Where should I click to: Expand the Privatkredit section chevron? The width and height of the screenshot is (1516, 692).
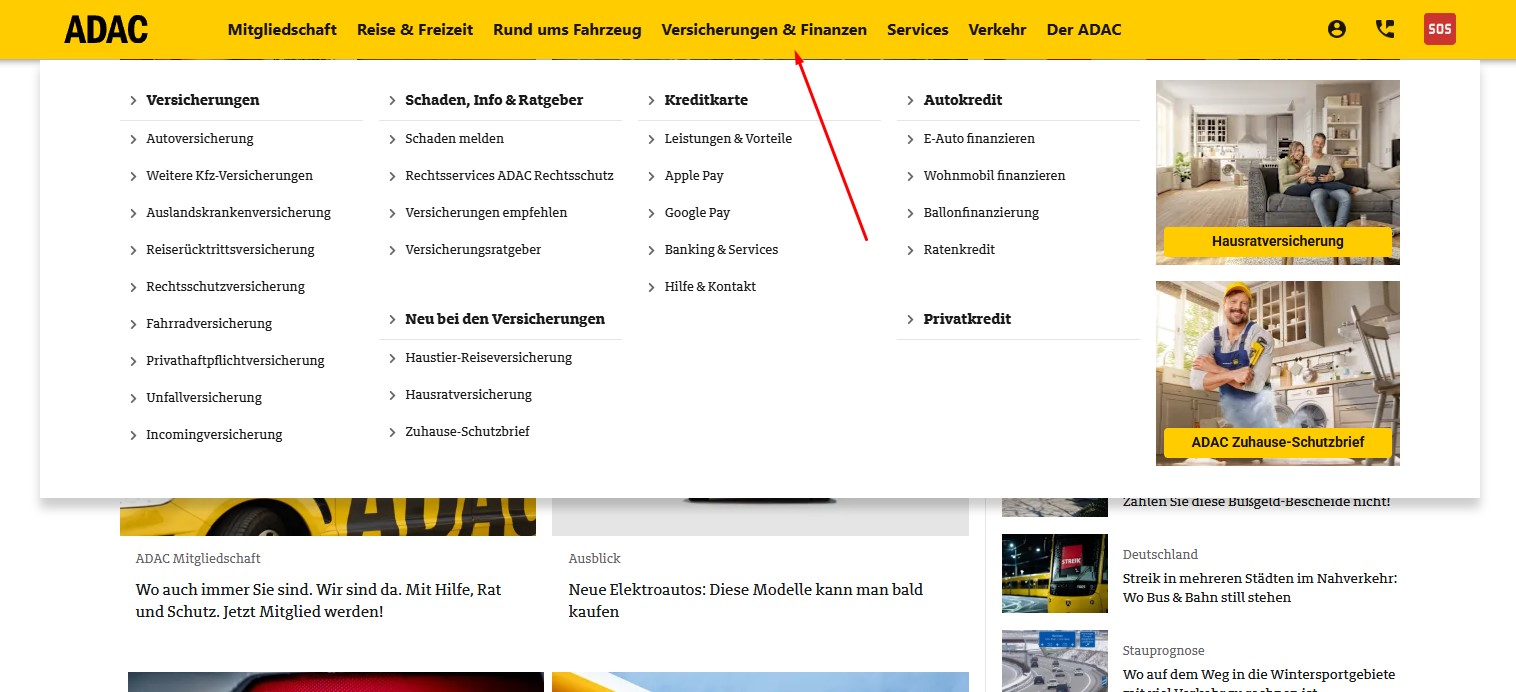911,319
